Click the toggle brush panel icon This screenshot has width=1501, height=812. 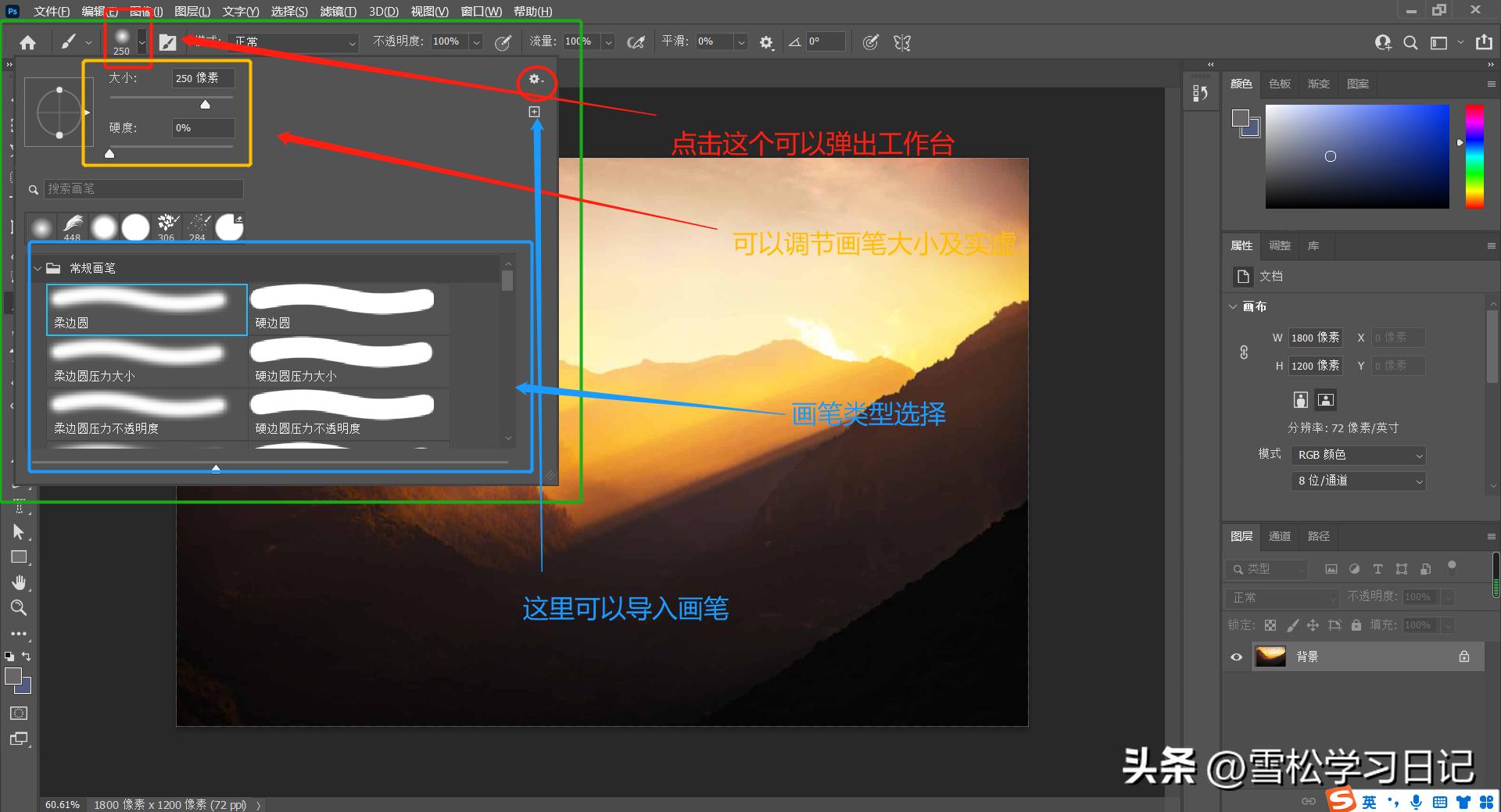[x=168, y=41]
